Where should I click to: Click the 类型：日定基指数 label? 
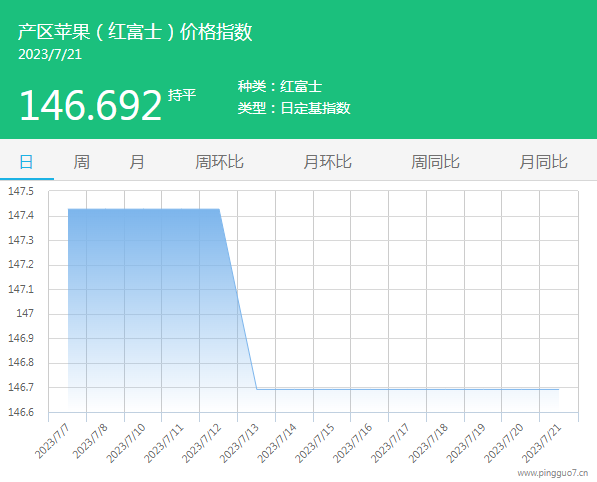point(294,108)
